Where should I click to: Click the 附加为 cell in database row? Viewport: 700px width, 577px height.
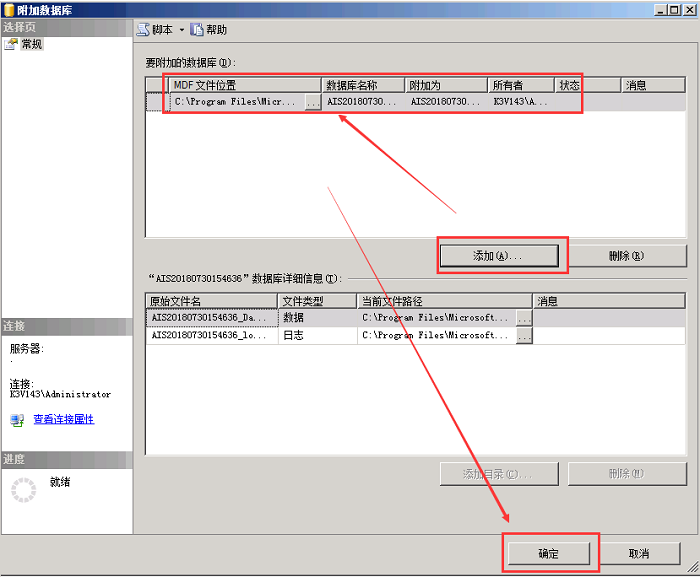tap(446, 102)
